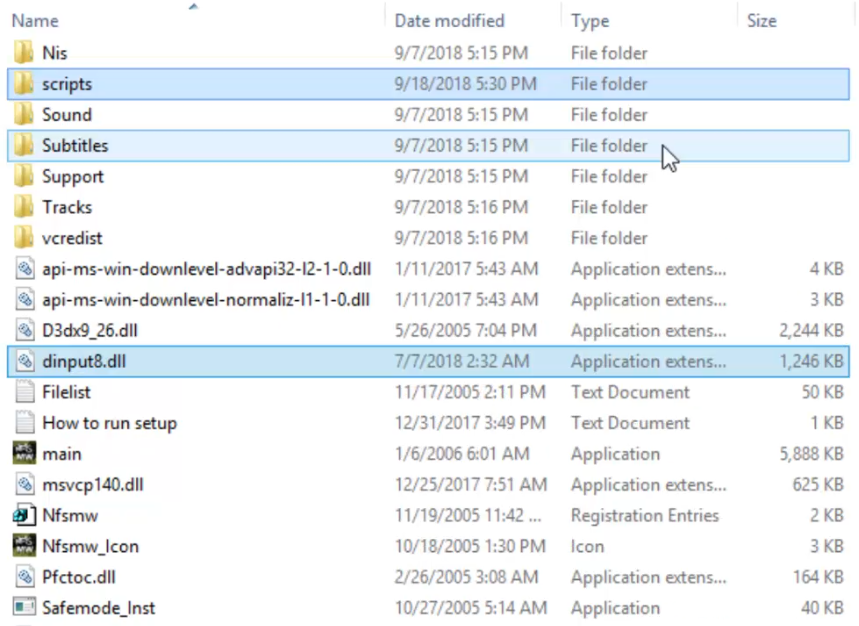Click the 625 KB size cell
The height and width of the screenshot is (626, 859).
pos(818,485)
